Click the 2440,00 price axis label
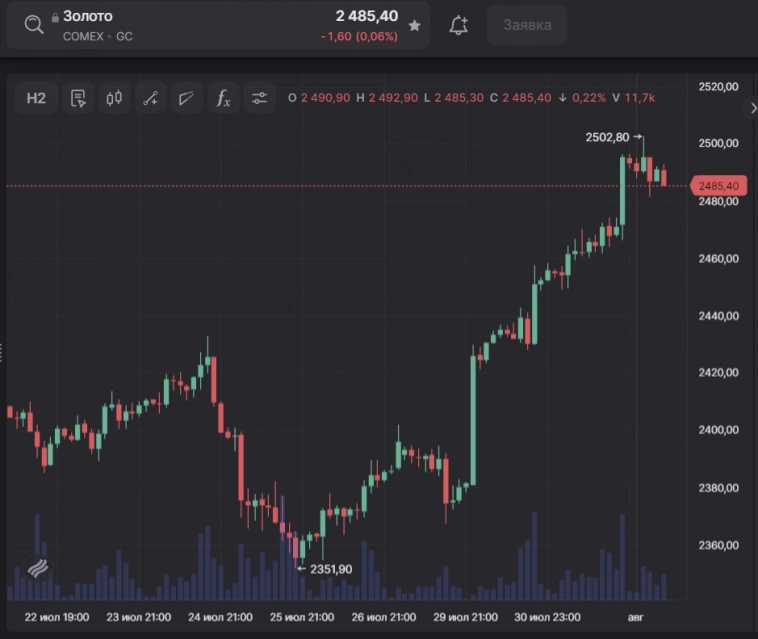The image size is (758, 639). coord(718,316)
